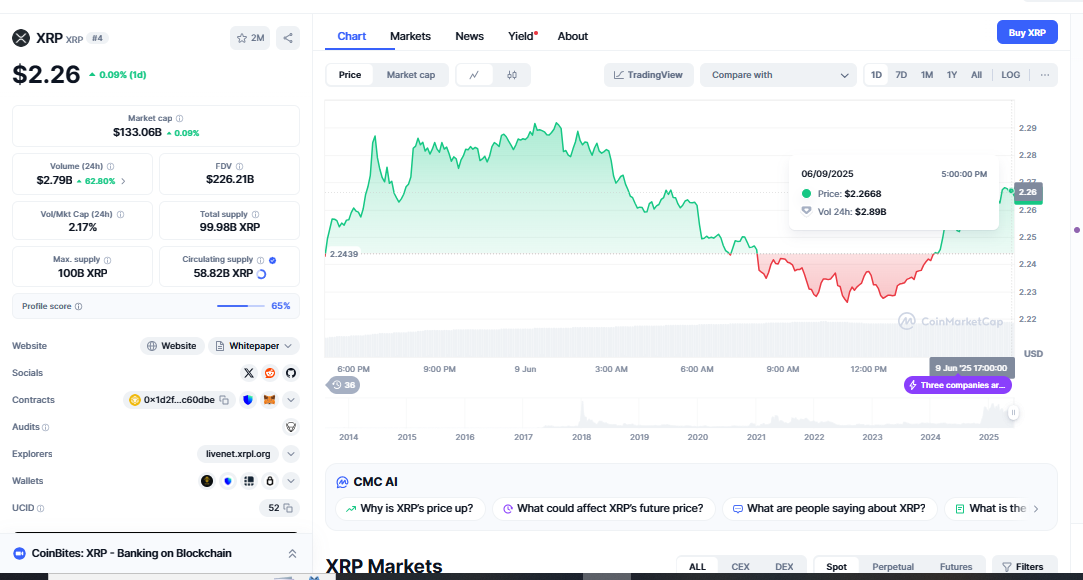Image resolution: width=1083 pixels, height=580 pixels.
Task: Click the Buy XRP button
Action: coord(1027,32)
